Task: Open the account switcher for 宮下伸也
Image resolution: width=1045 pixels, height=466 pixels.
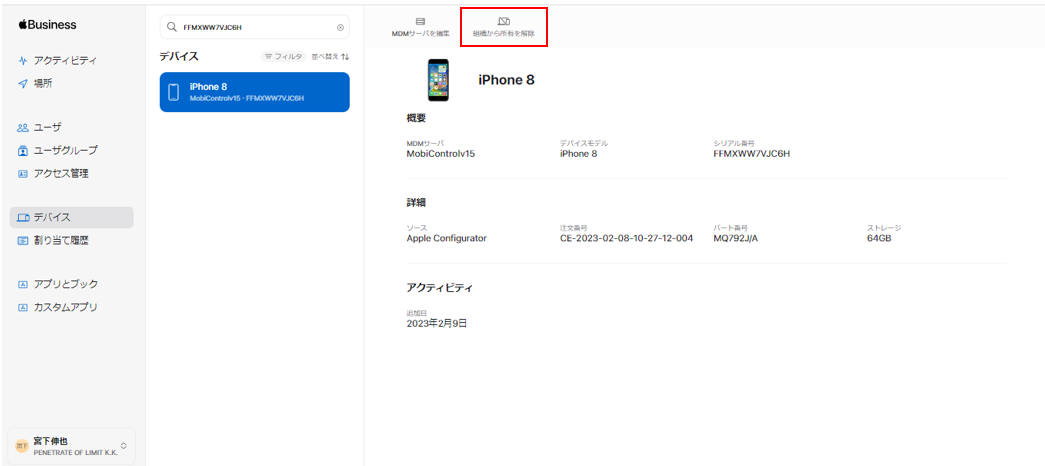Action: click(x=71, y=446)
